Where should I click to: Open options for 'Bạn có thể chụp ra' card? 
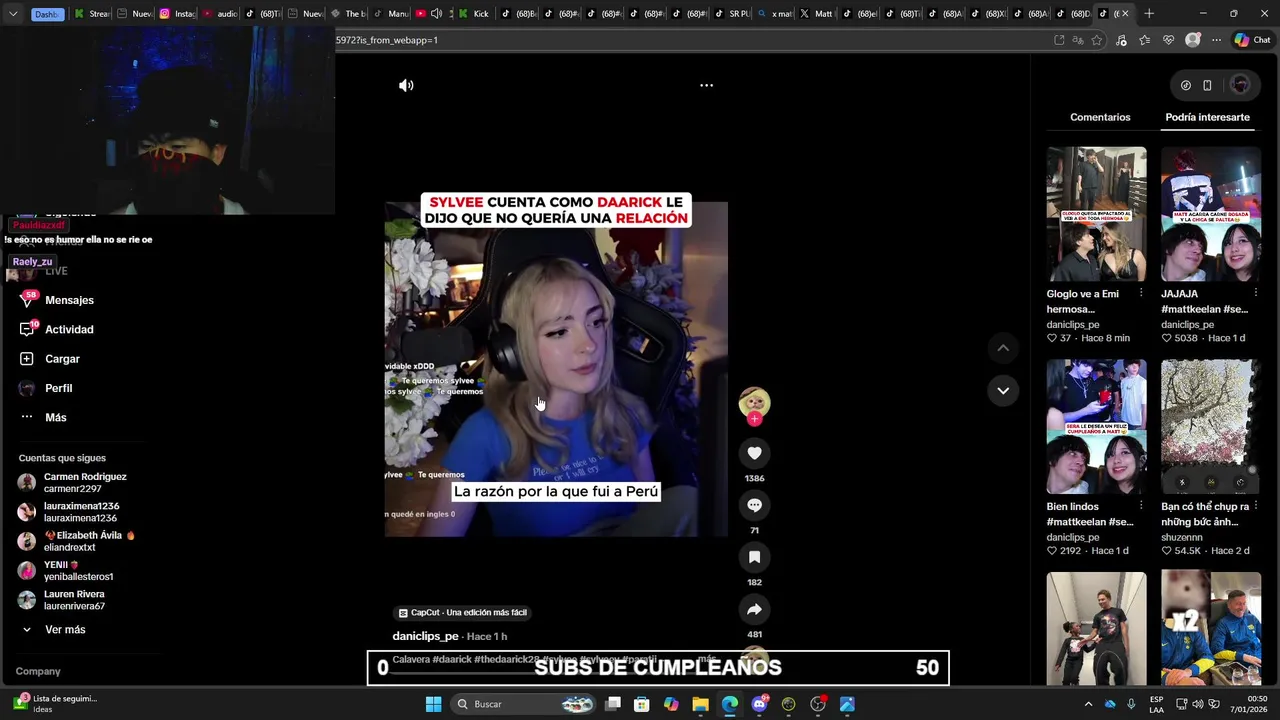click(1255, 506)
